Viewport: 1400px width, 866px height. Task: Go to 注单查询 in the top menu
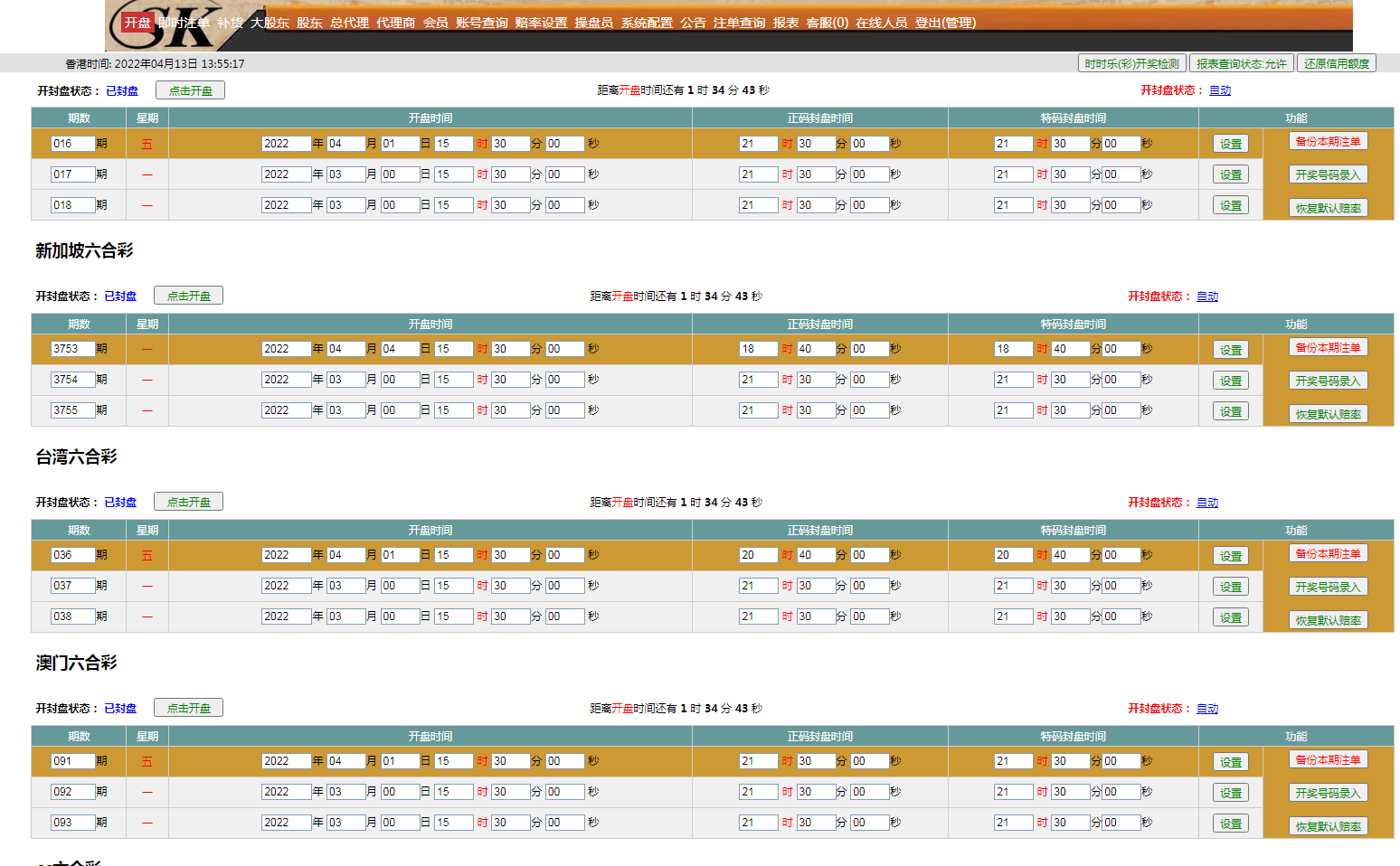point(739,23)
